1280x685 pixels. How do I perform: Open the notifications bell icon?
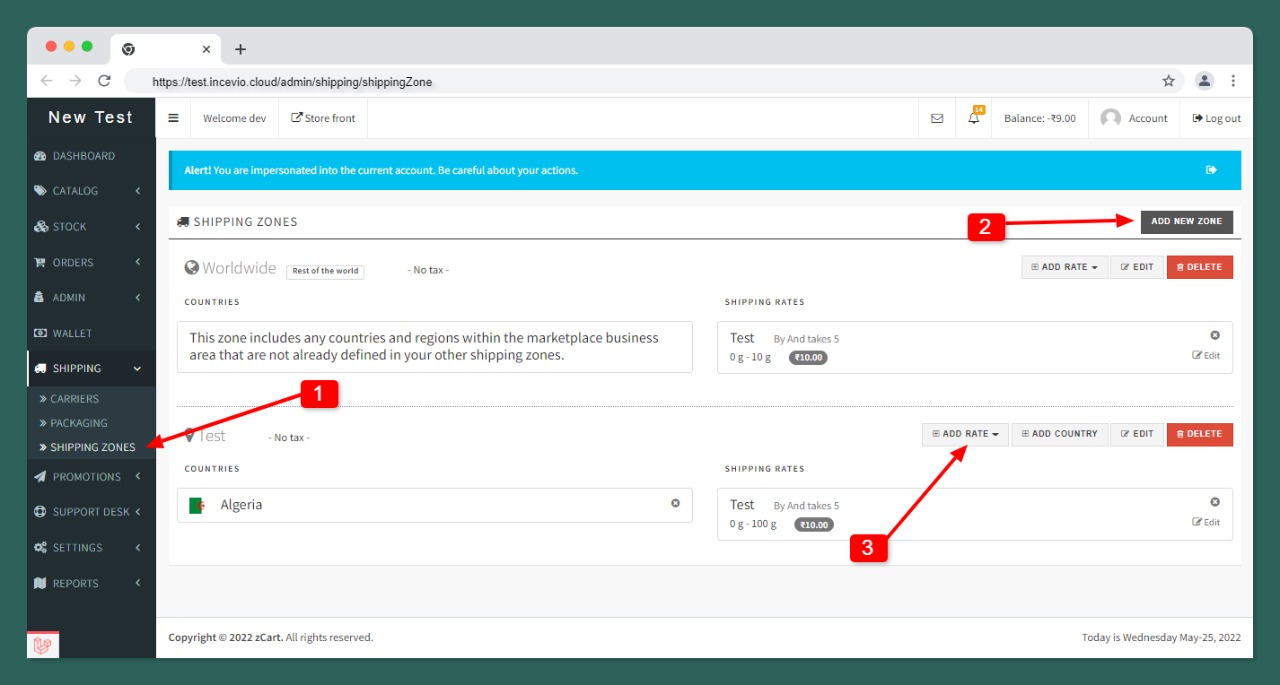[x=974, y=118]
